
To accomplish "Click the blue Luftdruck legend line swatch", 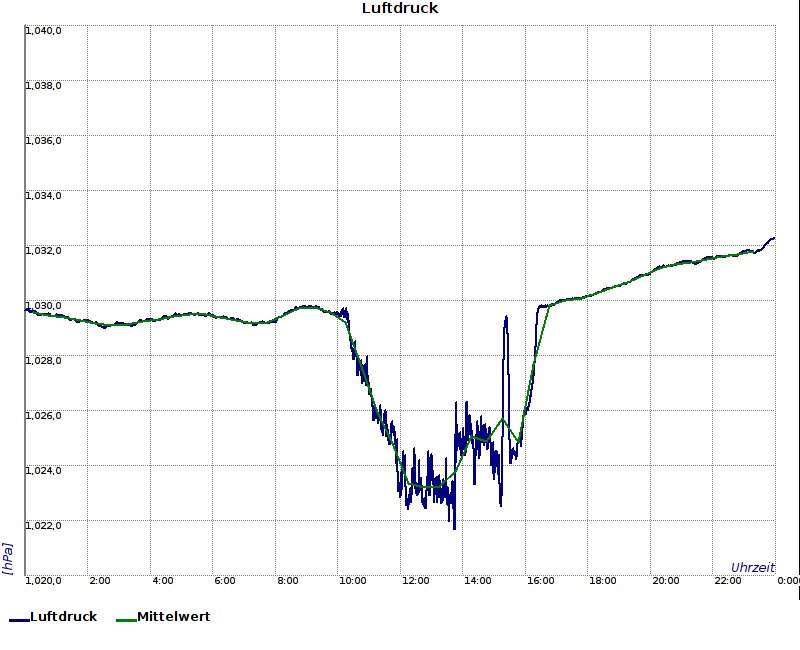I will [x=19, y=620].
